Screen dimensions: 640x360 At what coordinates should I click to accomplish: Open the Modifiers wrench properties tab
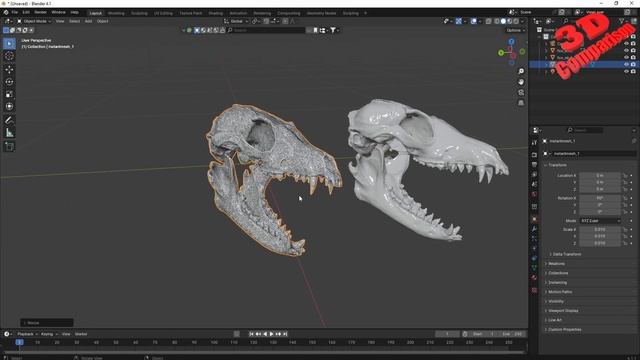pos(534,229)
